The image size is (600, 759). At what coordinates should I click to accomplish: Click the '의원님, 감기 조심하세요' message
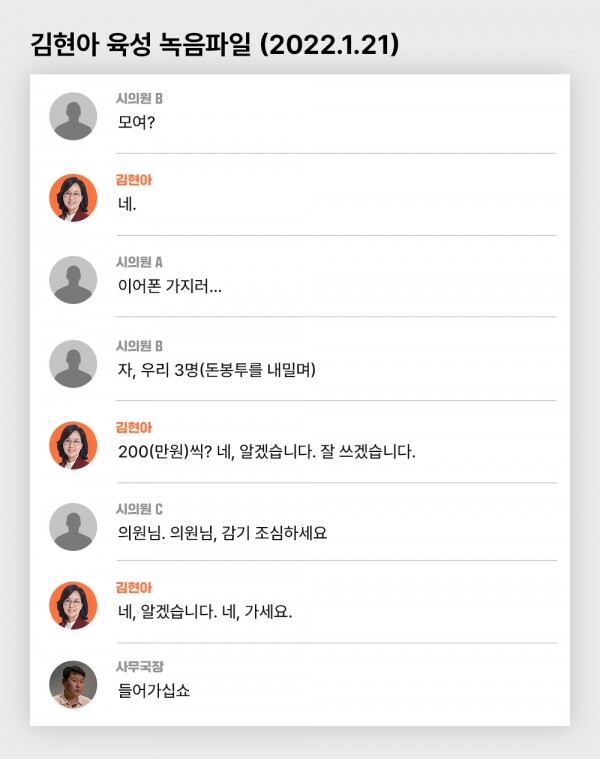222,533
